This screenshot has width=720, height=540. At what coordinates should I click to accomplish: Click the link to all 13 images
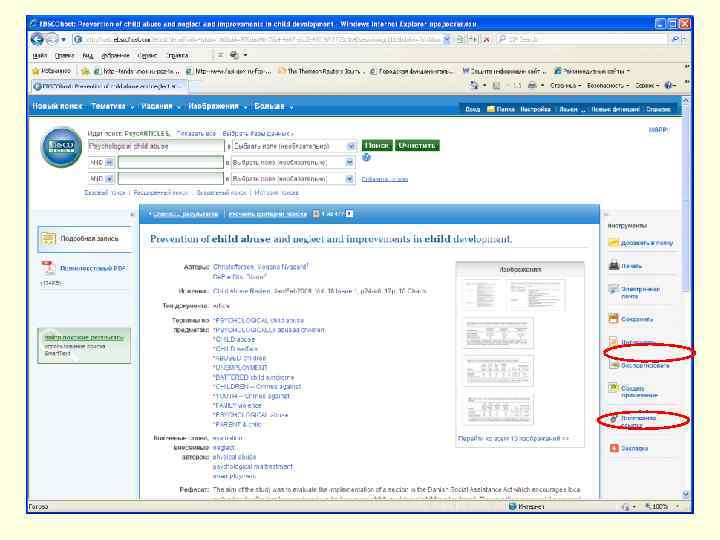(513, 439)
